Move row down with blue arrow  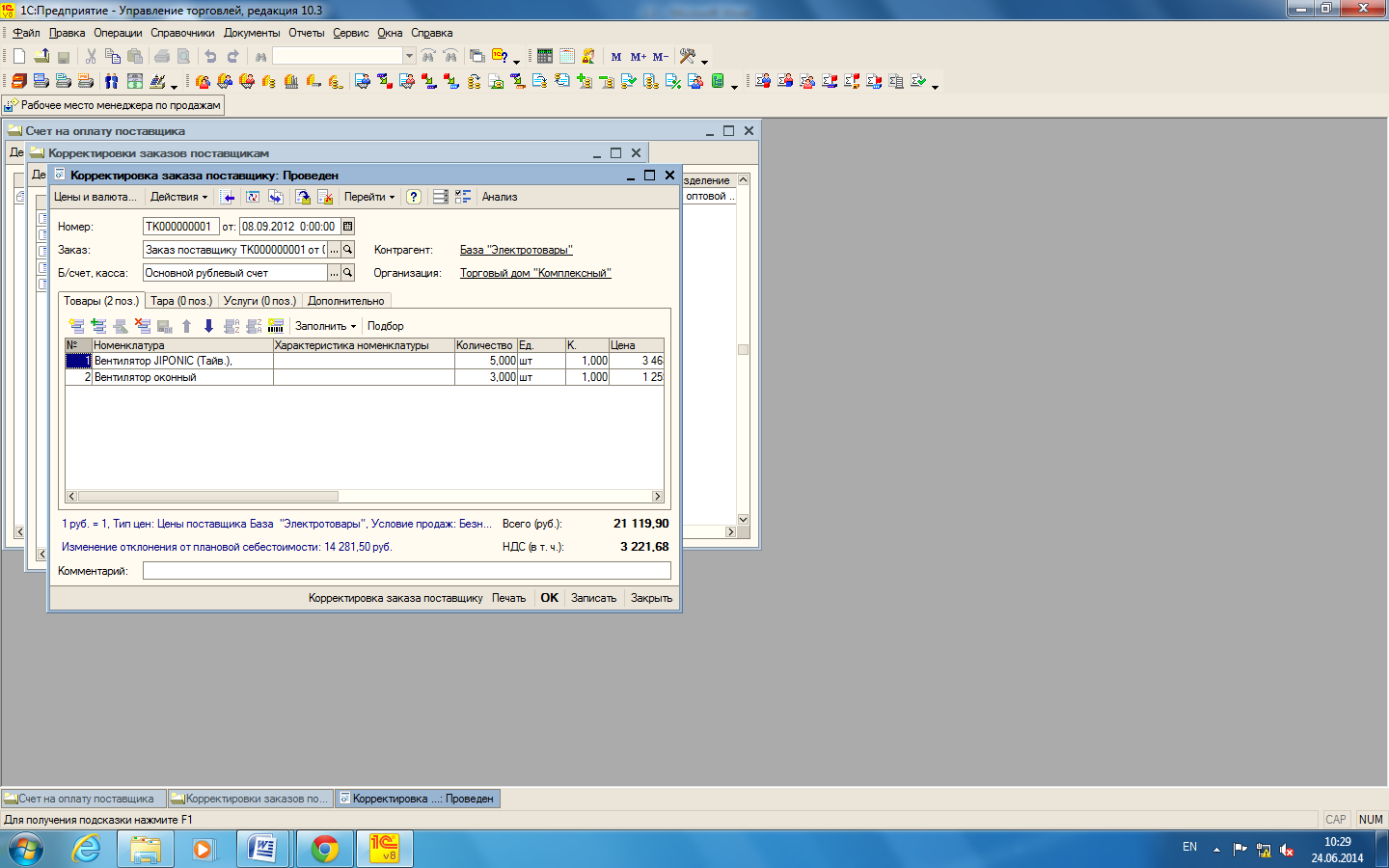click(208, 326)
